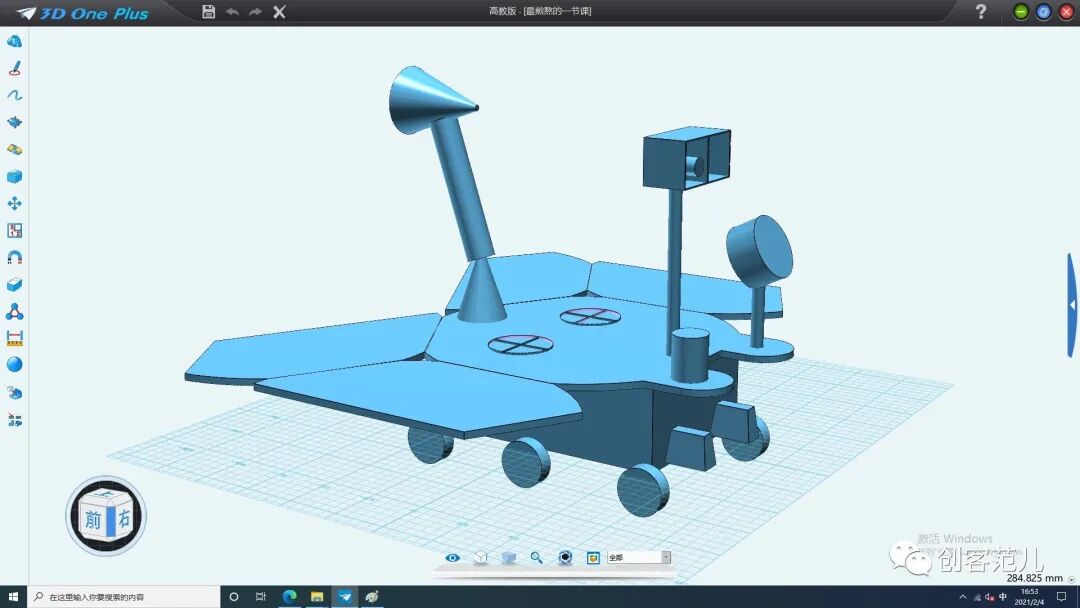Select the basic edit cube tool
Screen dimensions: 1080x608
(x=14, y=176)
